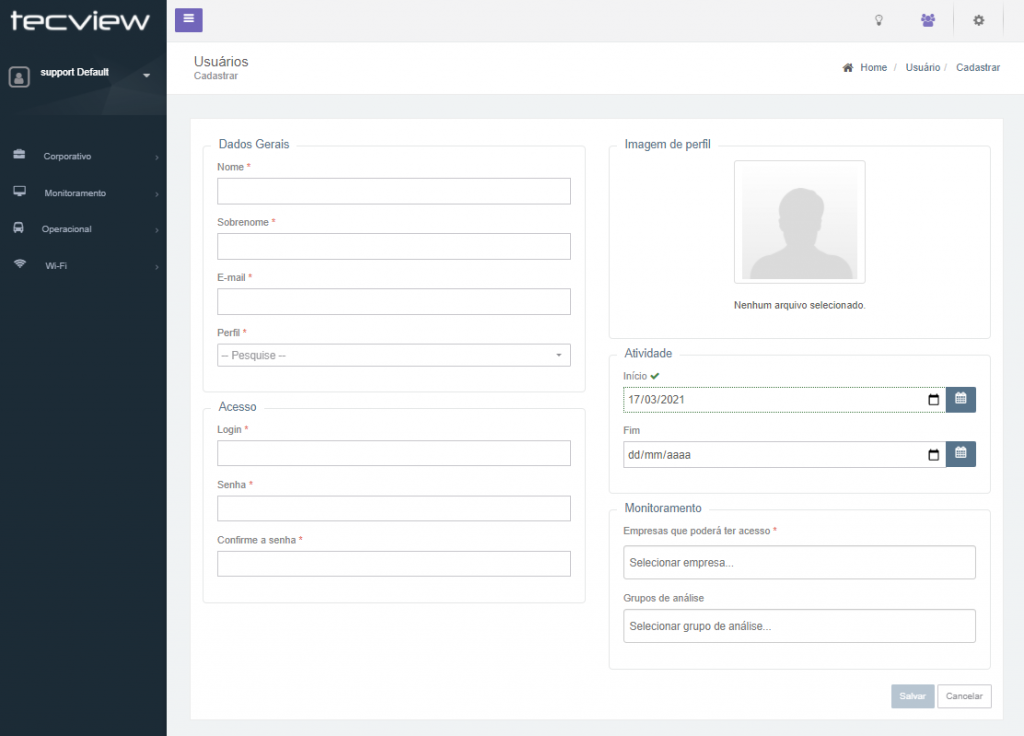
Task: Open the settings gear icon
Action: (979, 20)
